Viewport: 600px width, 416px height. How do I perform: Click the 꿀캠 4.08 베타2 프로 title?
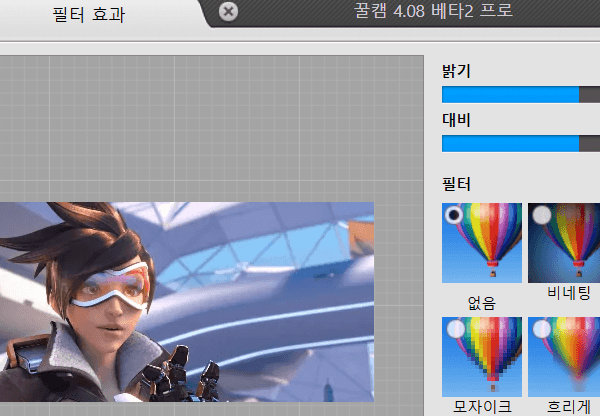coord(433,10)
